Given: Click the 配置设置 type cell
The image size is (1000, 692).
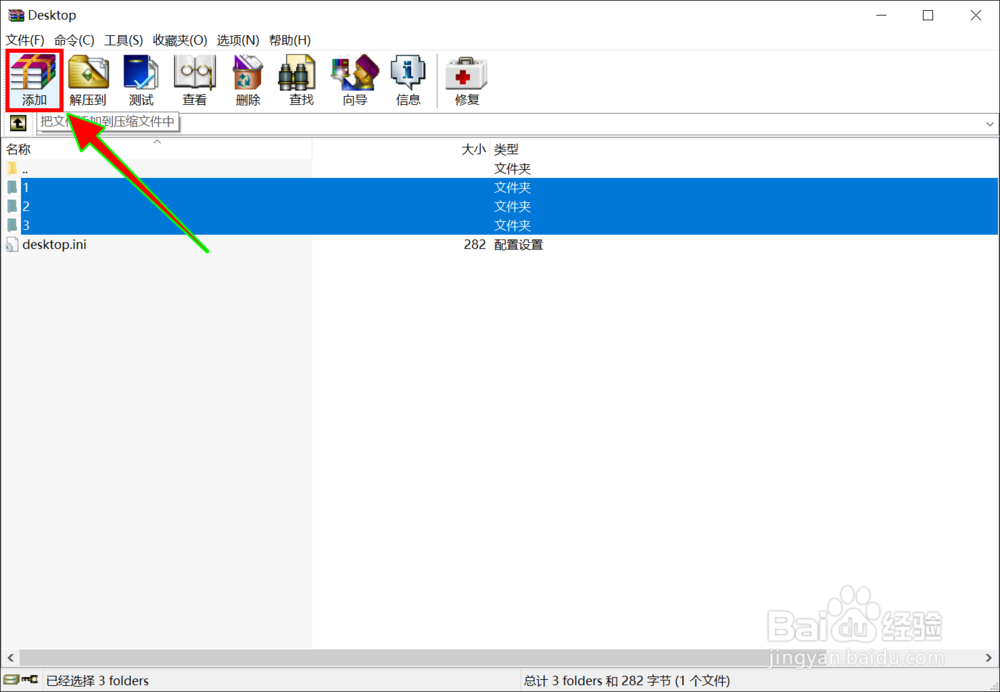Looking at the screenshot, I should (518, 245).
